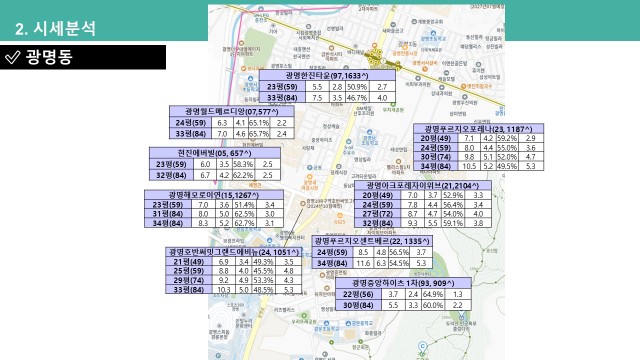The height and width of the screenshot is (360, 640).
Task: Select the 광명한진타운(97,1633^) table header
Action: (x=327, y=76)
